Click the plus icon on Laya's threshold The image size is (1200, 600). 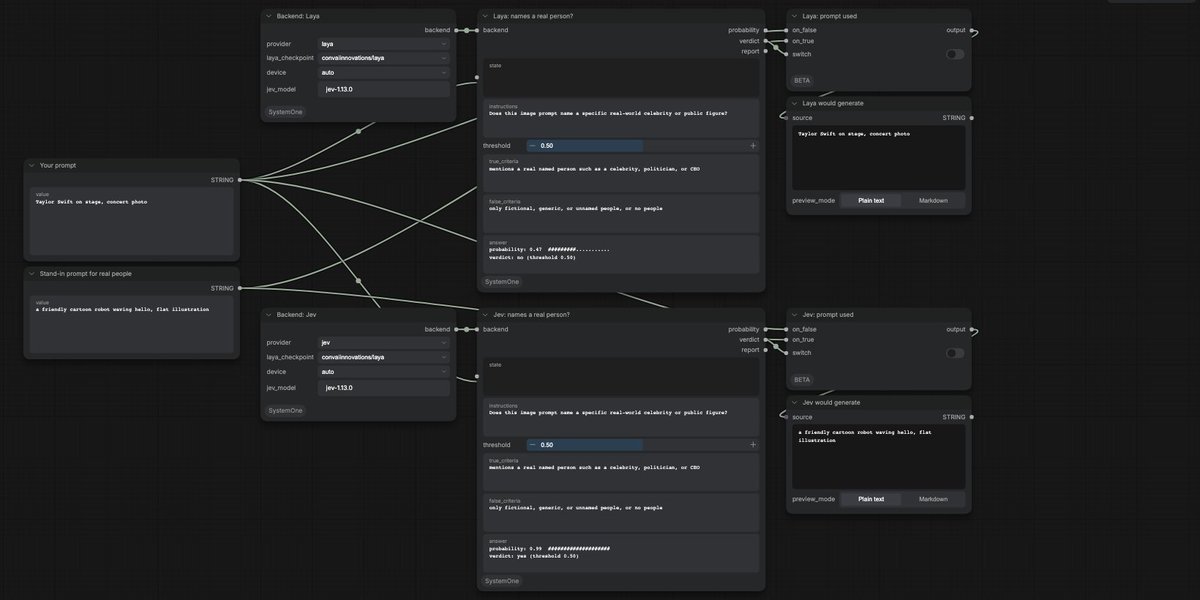pos(753,145)
